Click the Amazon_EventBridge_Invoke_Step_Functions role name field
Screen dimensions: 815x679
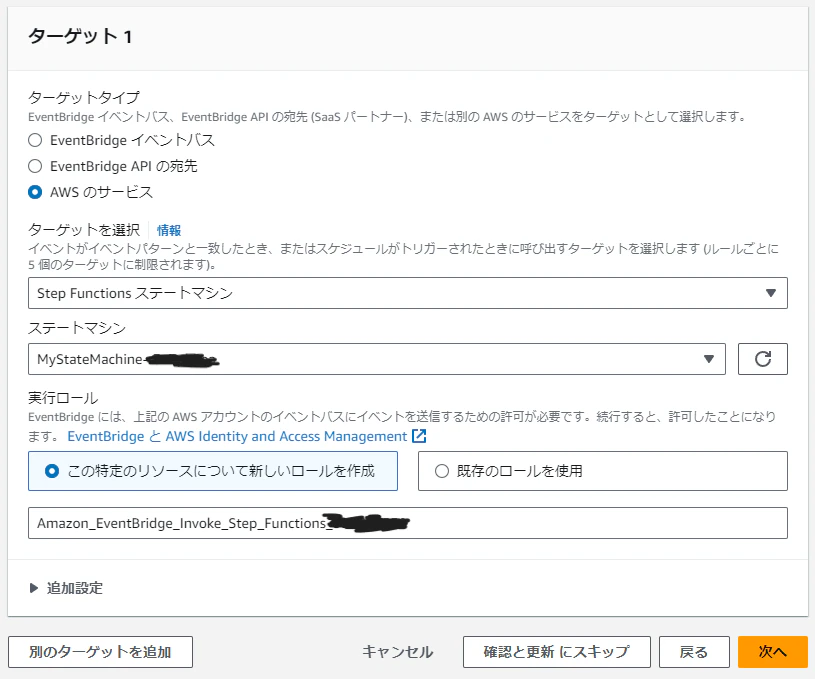408,523
